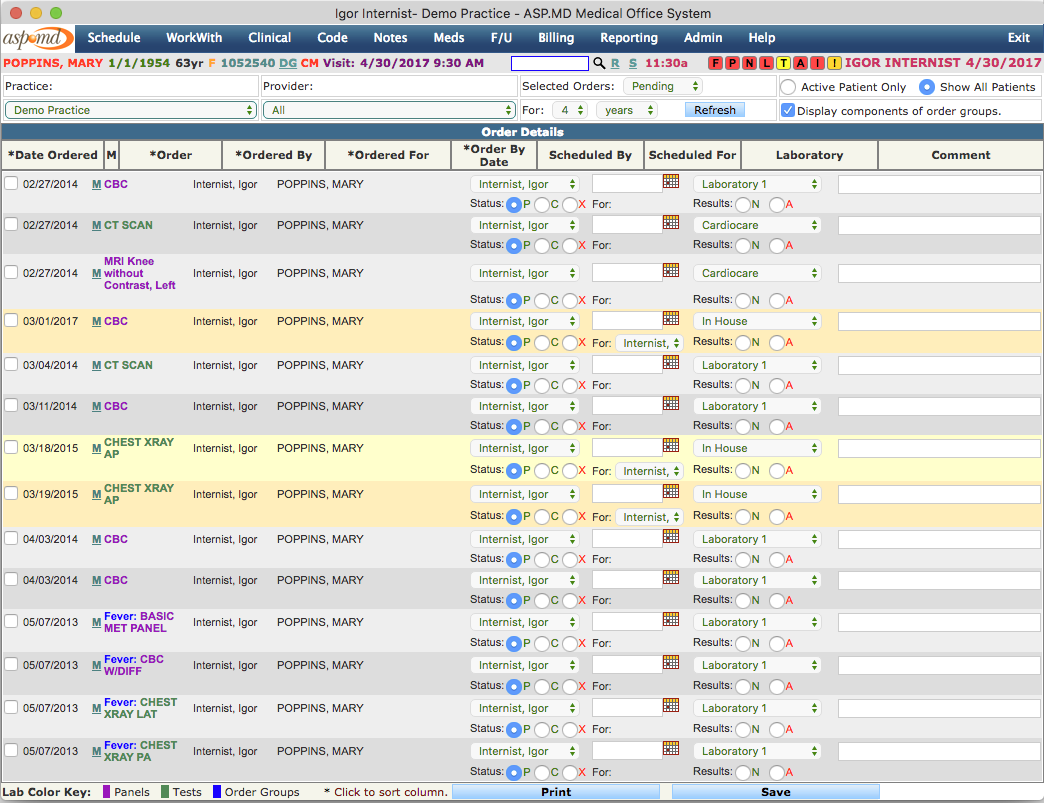Screen dimensions: 1044x803
Task: Set status X for 03/11/2014 CBC order
Action: [570, 427]
